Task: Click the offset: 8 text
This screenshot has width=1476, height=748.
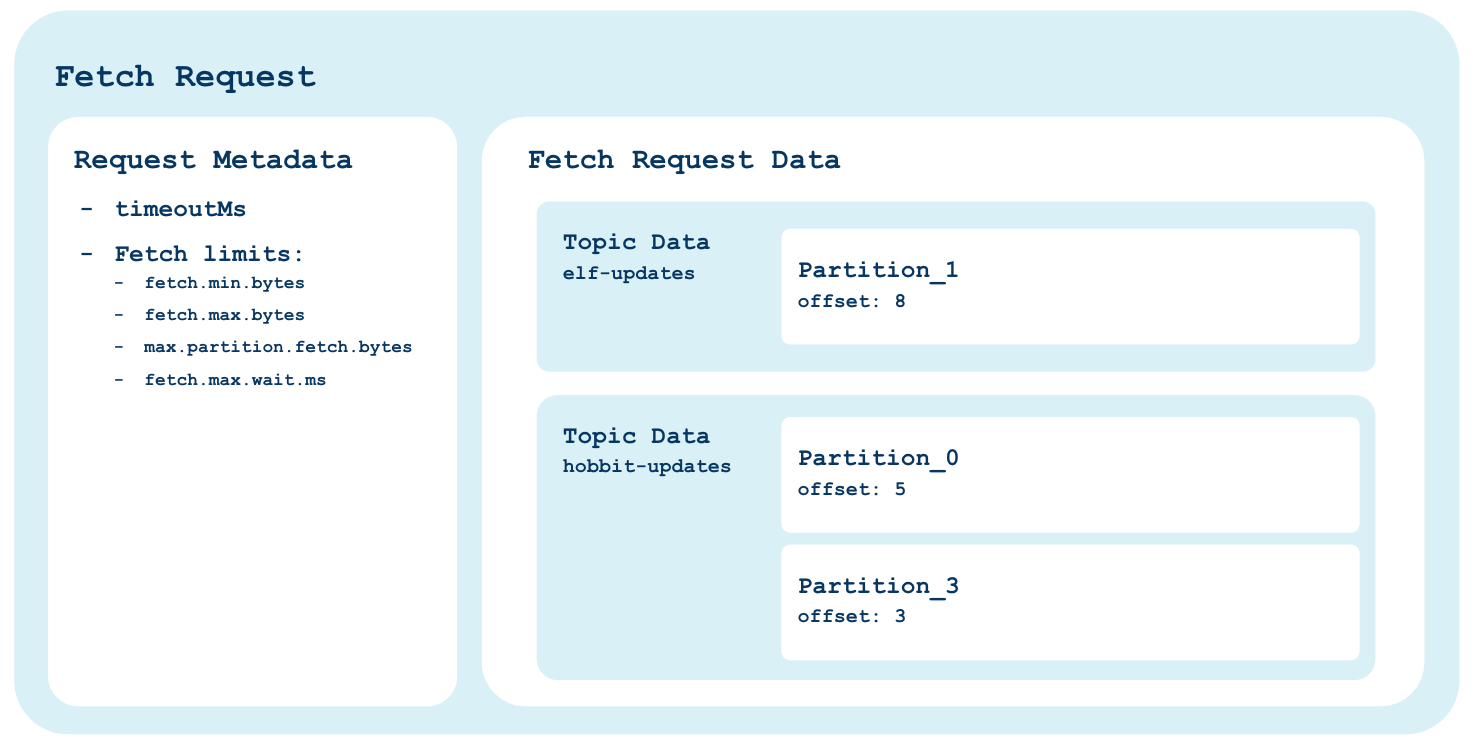Action: 851,300
